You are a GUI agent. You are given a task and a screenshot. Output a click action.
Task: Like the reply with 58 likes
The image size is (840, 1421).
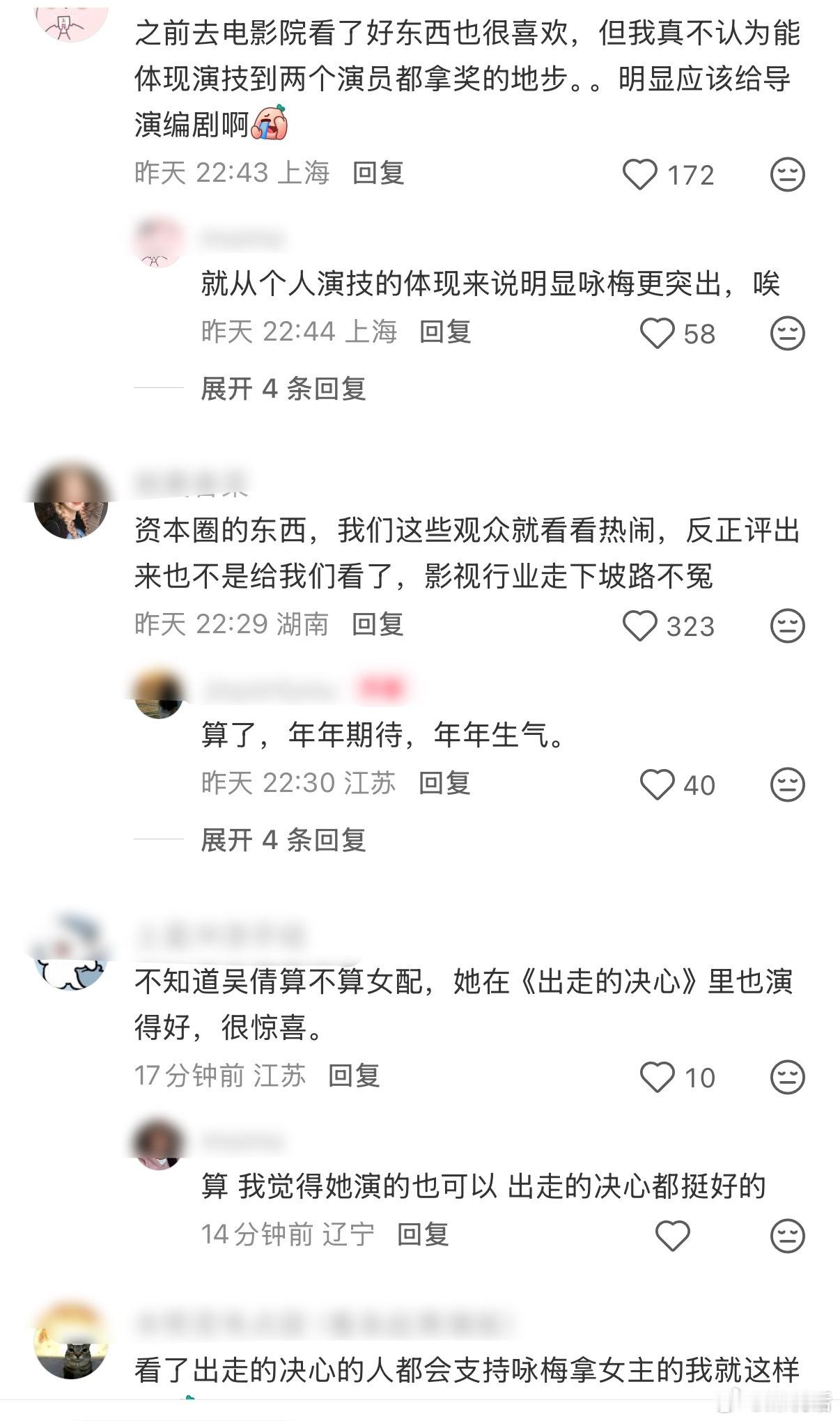[657, 334]
